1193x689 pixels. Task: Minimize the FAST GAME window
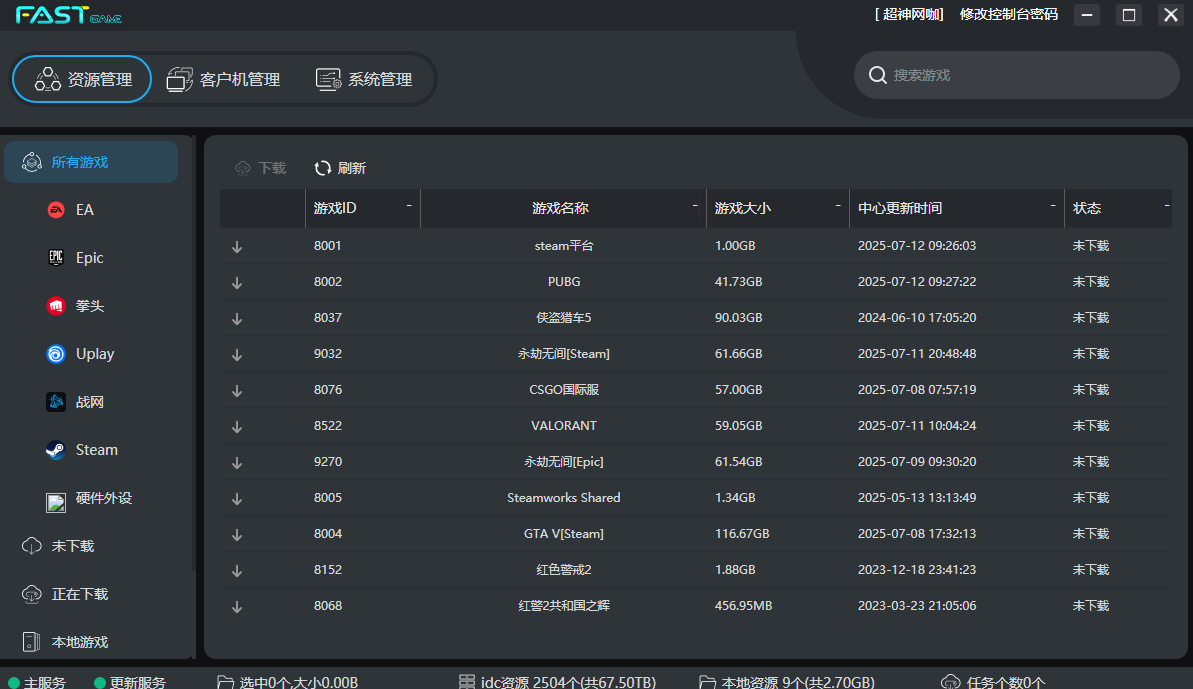(x=1087, y=15)
